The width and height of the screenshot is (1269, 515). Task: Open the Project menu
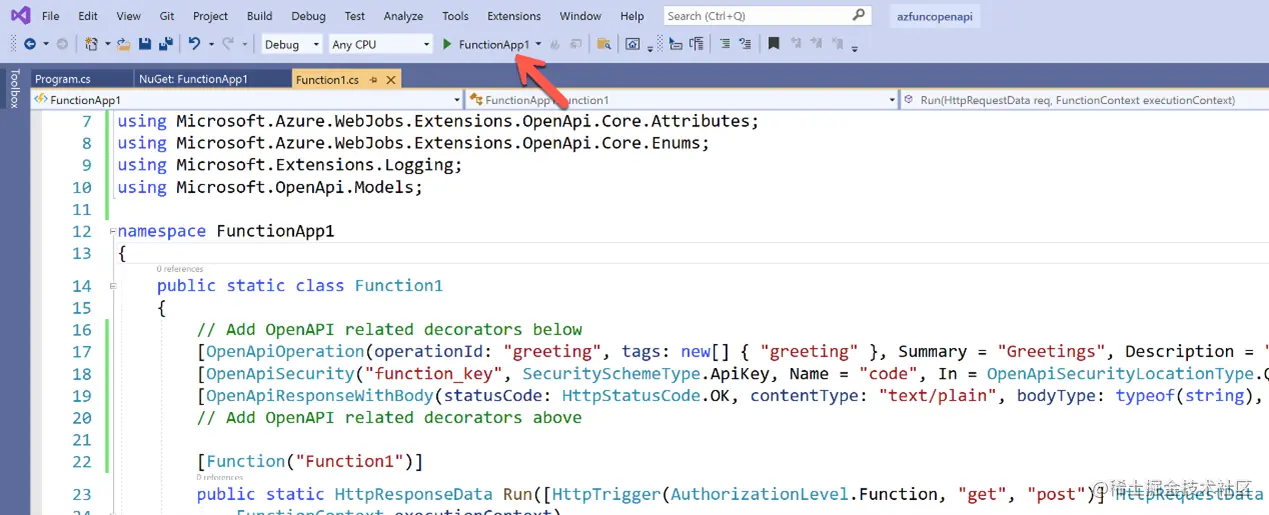click(x=211, y=16)
